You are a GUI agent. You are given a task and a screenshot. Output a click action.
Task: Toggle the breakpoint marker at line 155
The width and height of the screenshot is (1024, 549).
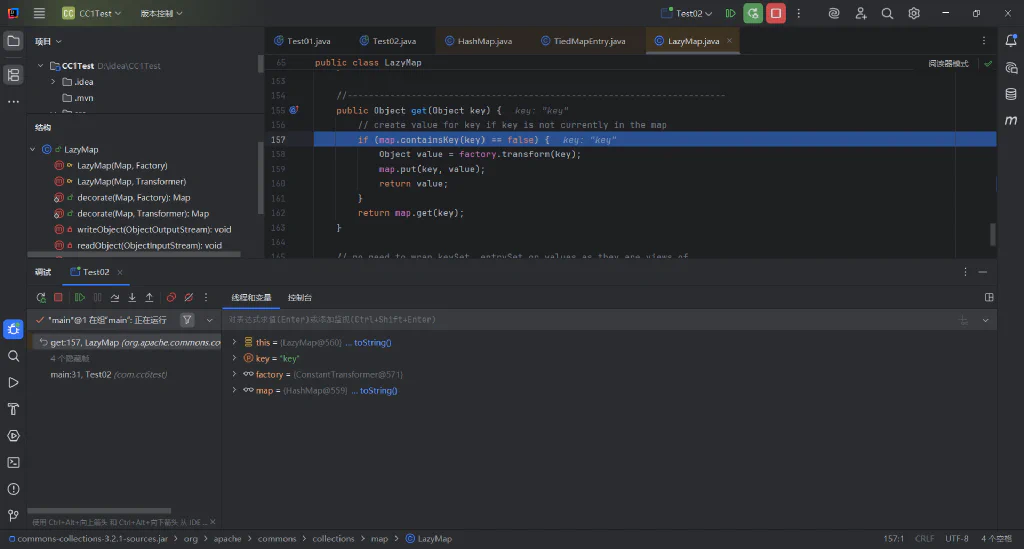[294, 110]
